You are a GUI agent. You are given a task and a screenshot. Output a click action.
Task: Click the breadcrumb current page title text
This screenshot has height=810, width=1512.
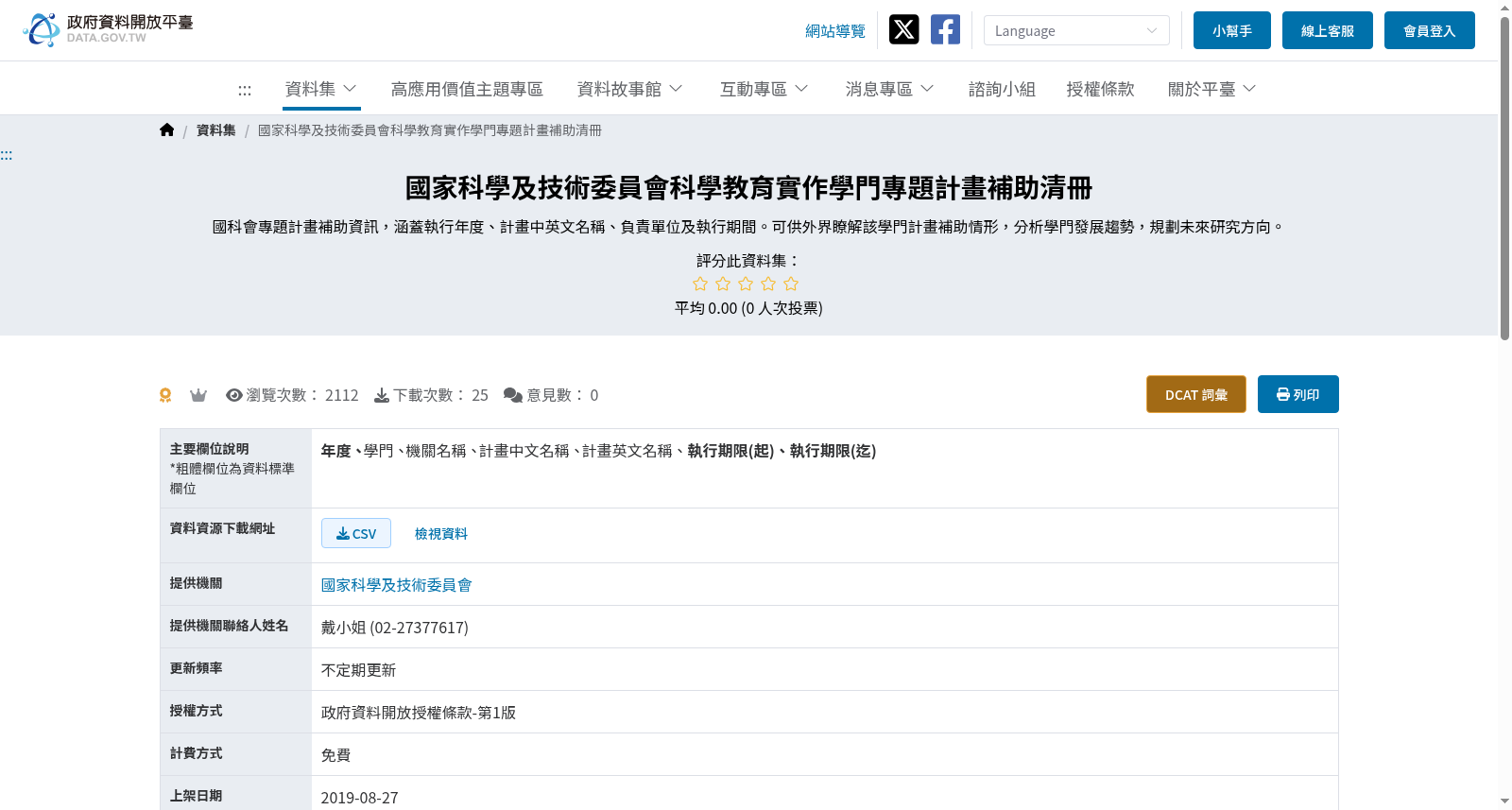[430, 130]
